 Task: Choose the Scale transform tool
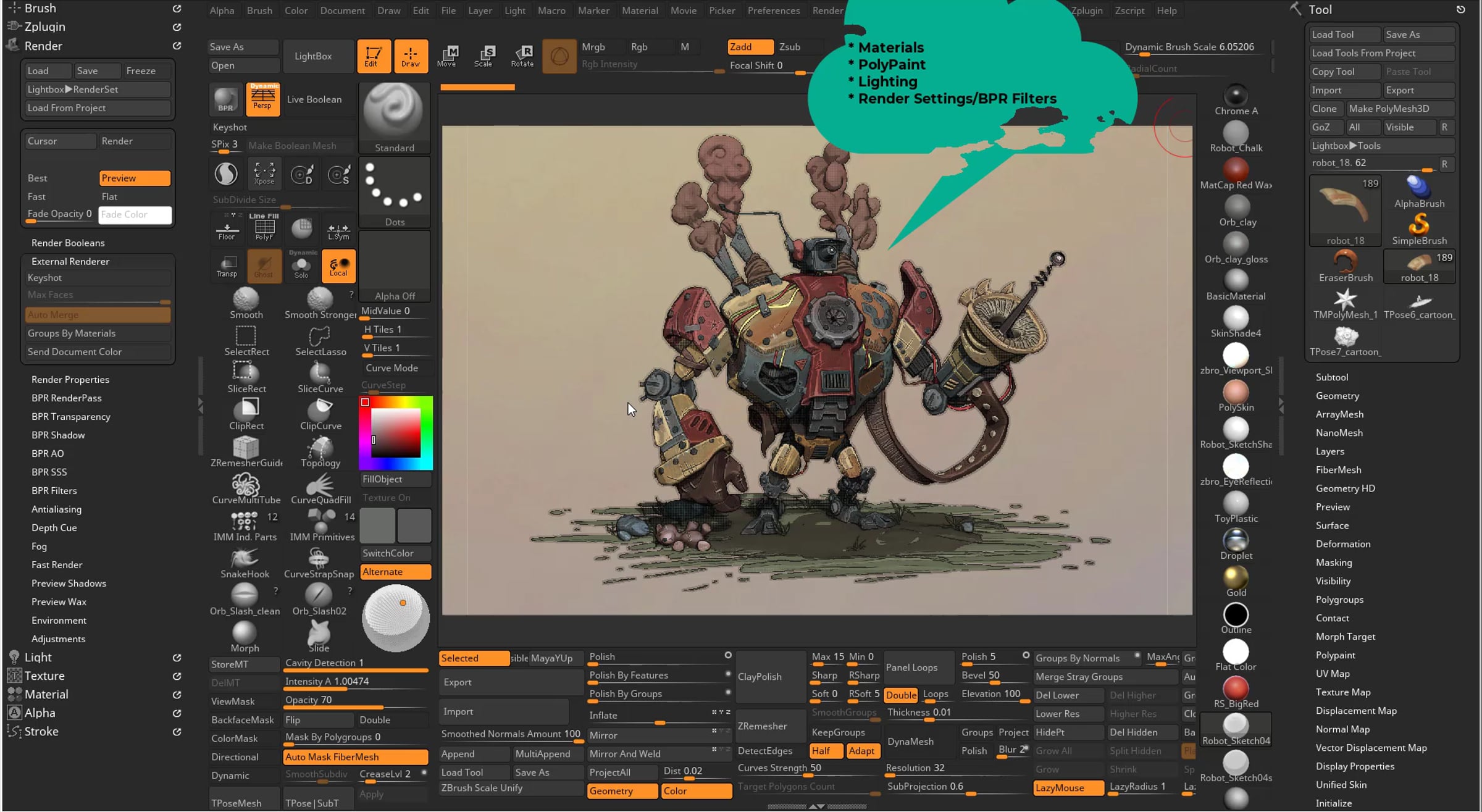[x=484, y=56]
